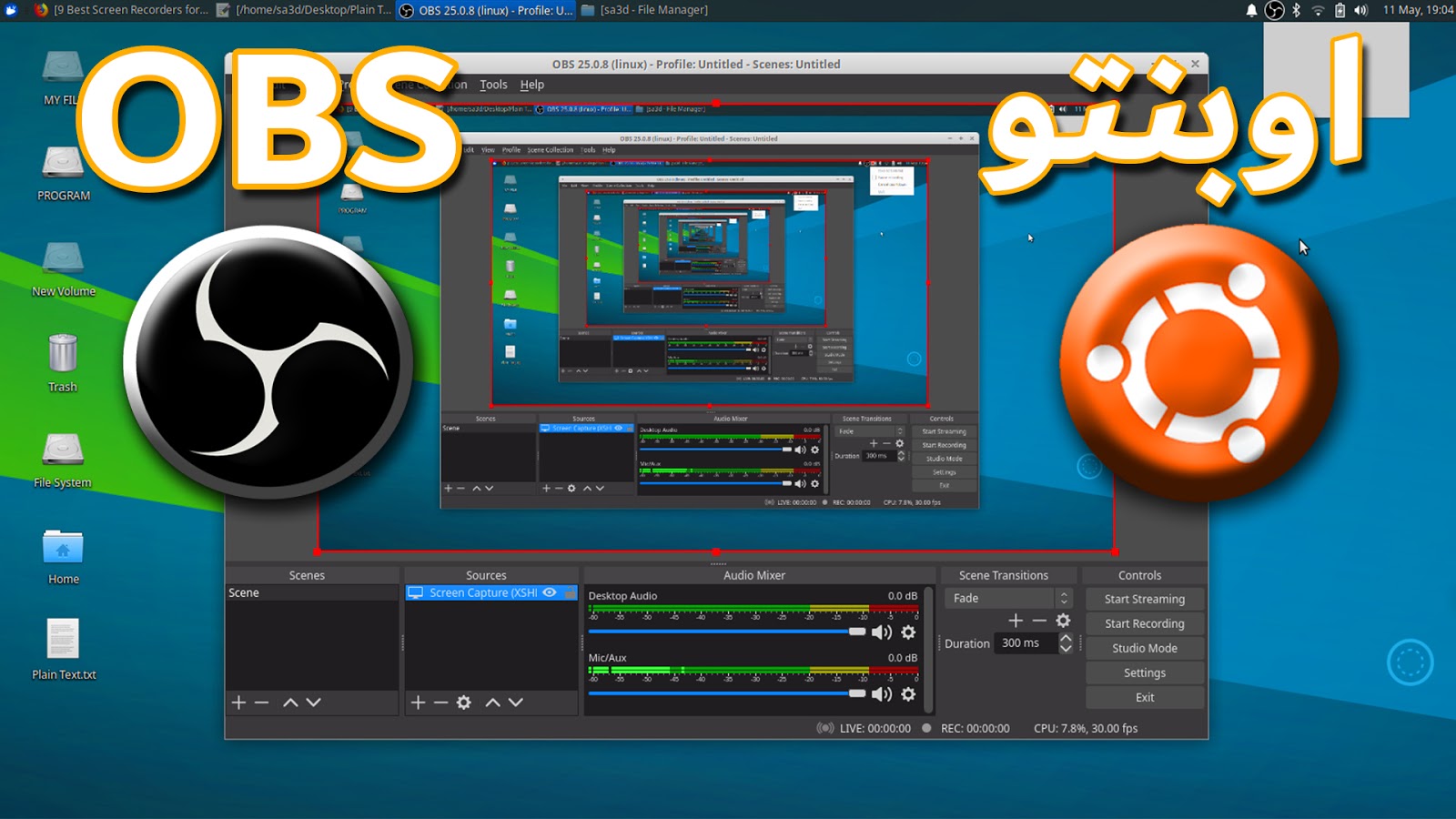The image size is (1456, 819).
Task: Remove the scene transition with the minus icon
Action: pyautogui.click(x=1039, y=621)
